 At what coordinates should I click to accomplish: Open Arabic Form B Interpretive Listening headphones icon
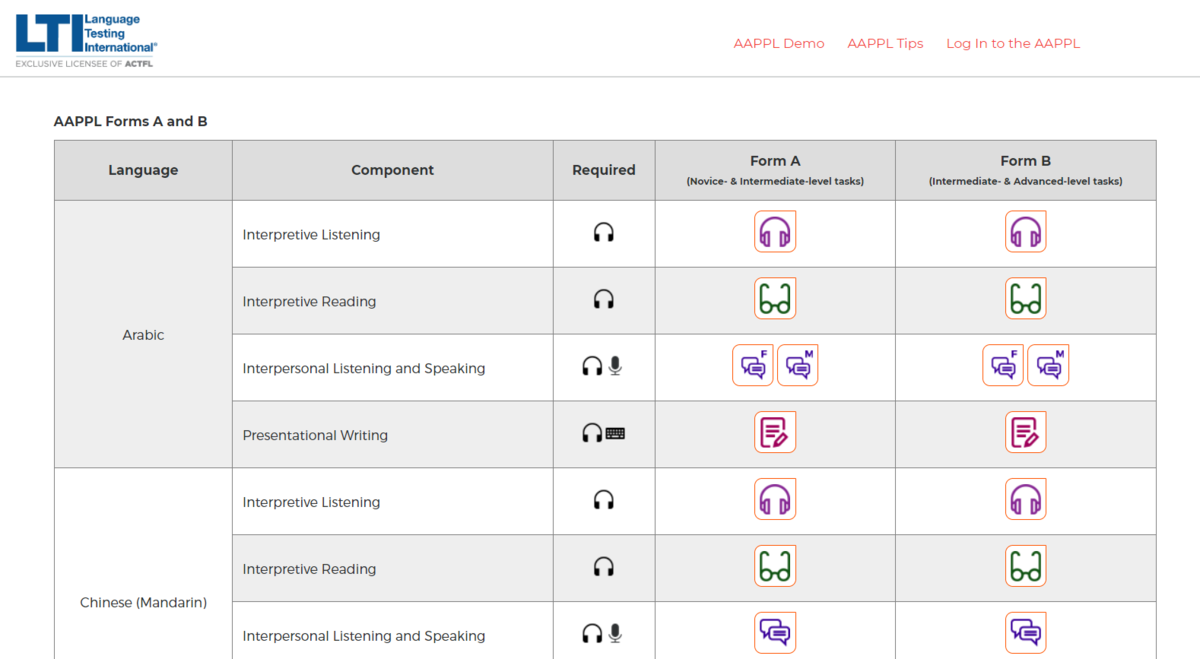point(1025,232)
